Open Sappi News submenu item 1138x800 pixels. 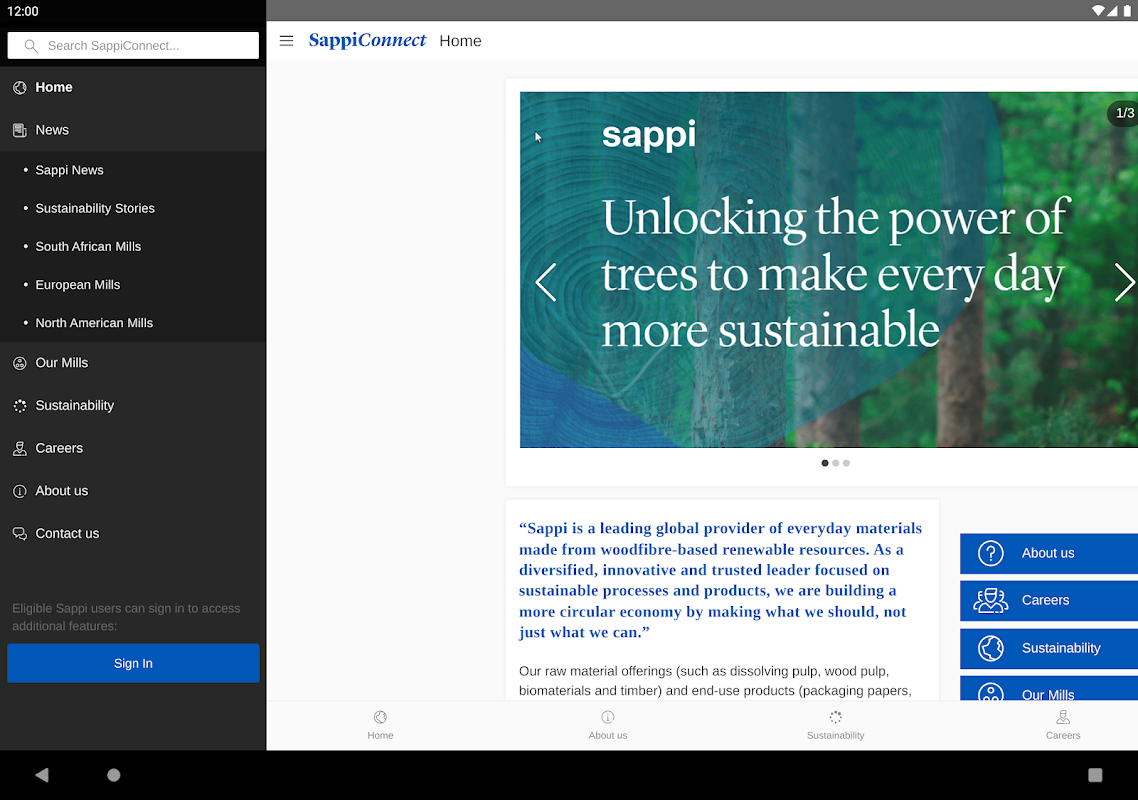click(69, 170)
